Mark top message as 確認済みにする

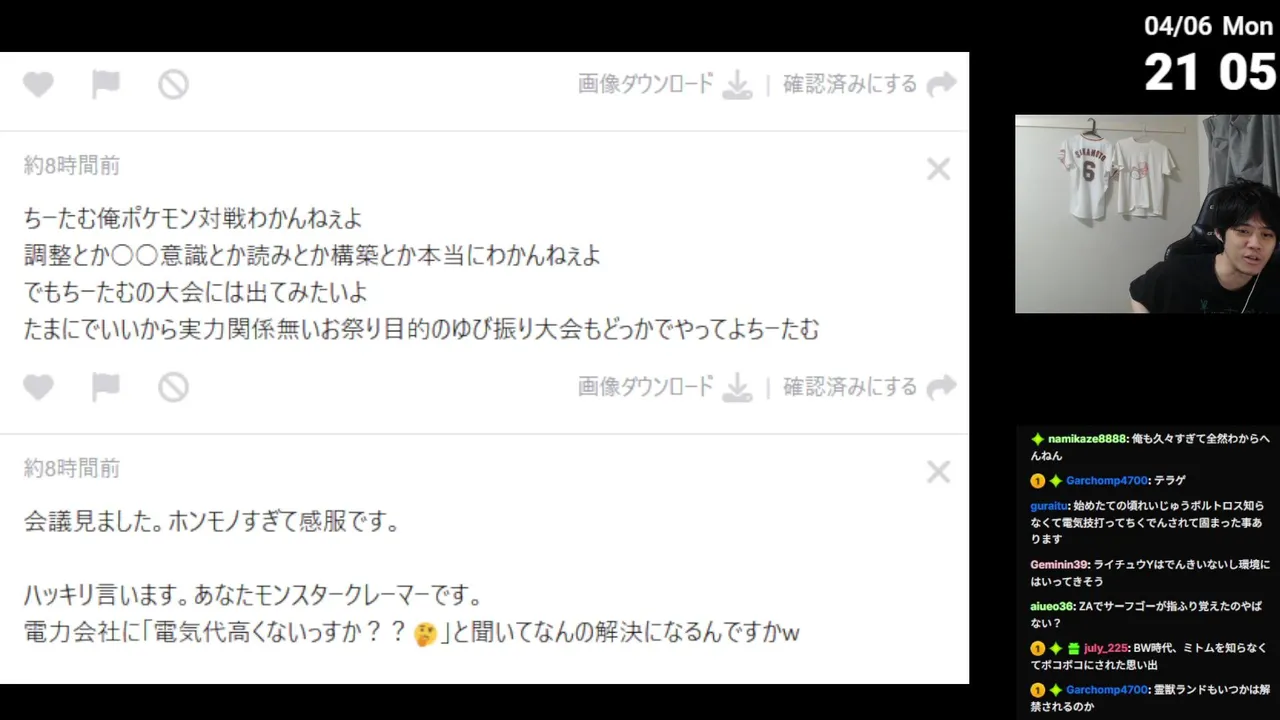pos(850,84)
